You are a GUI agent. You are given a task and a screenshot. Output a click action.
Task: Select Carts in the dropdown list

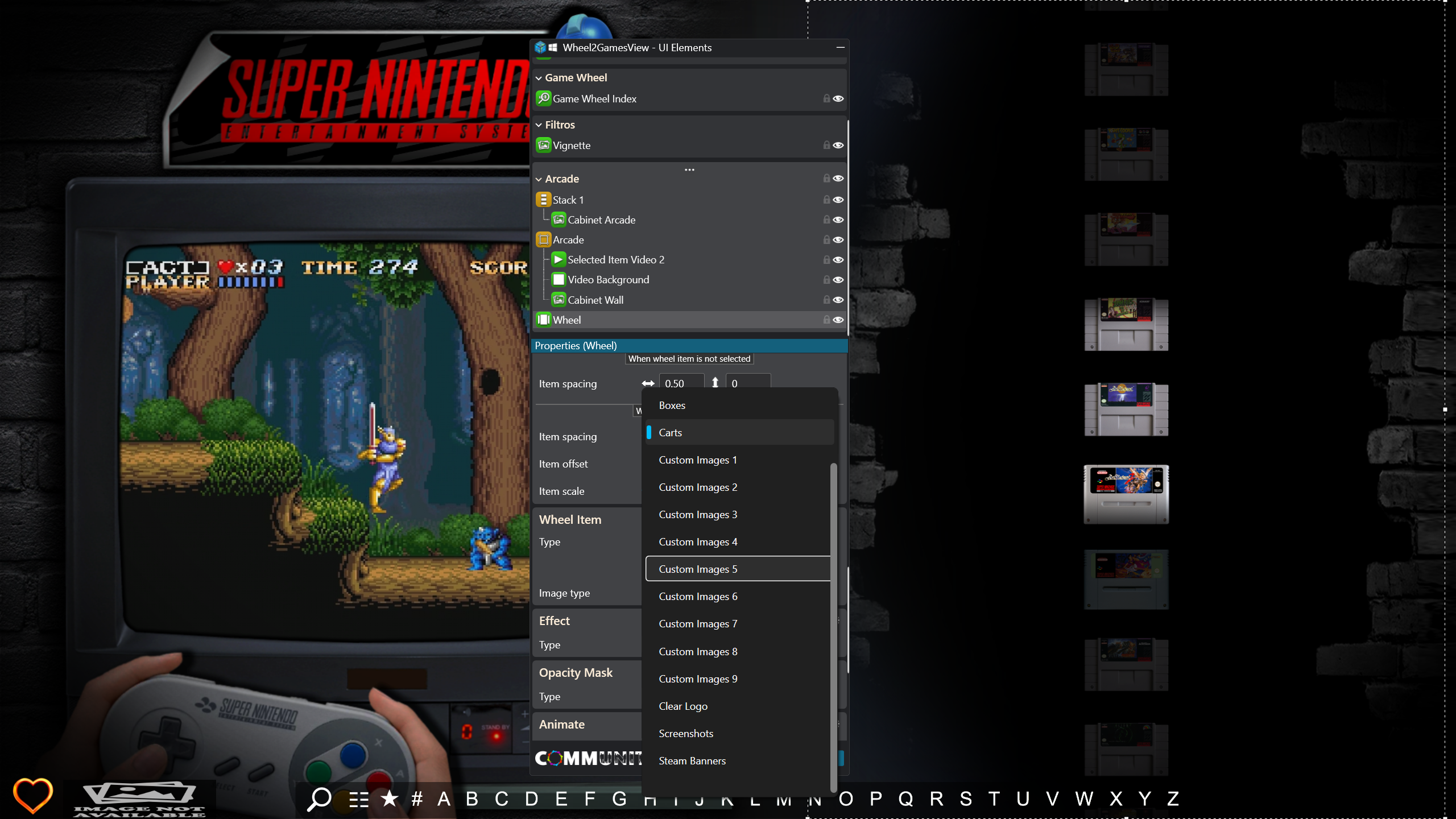[739, 432]
